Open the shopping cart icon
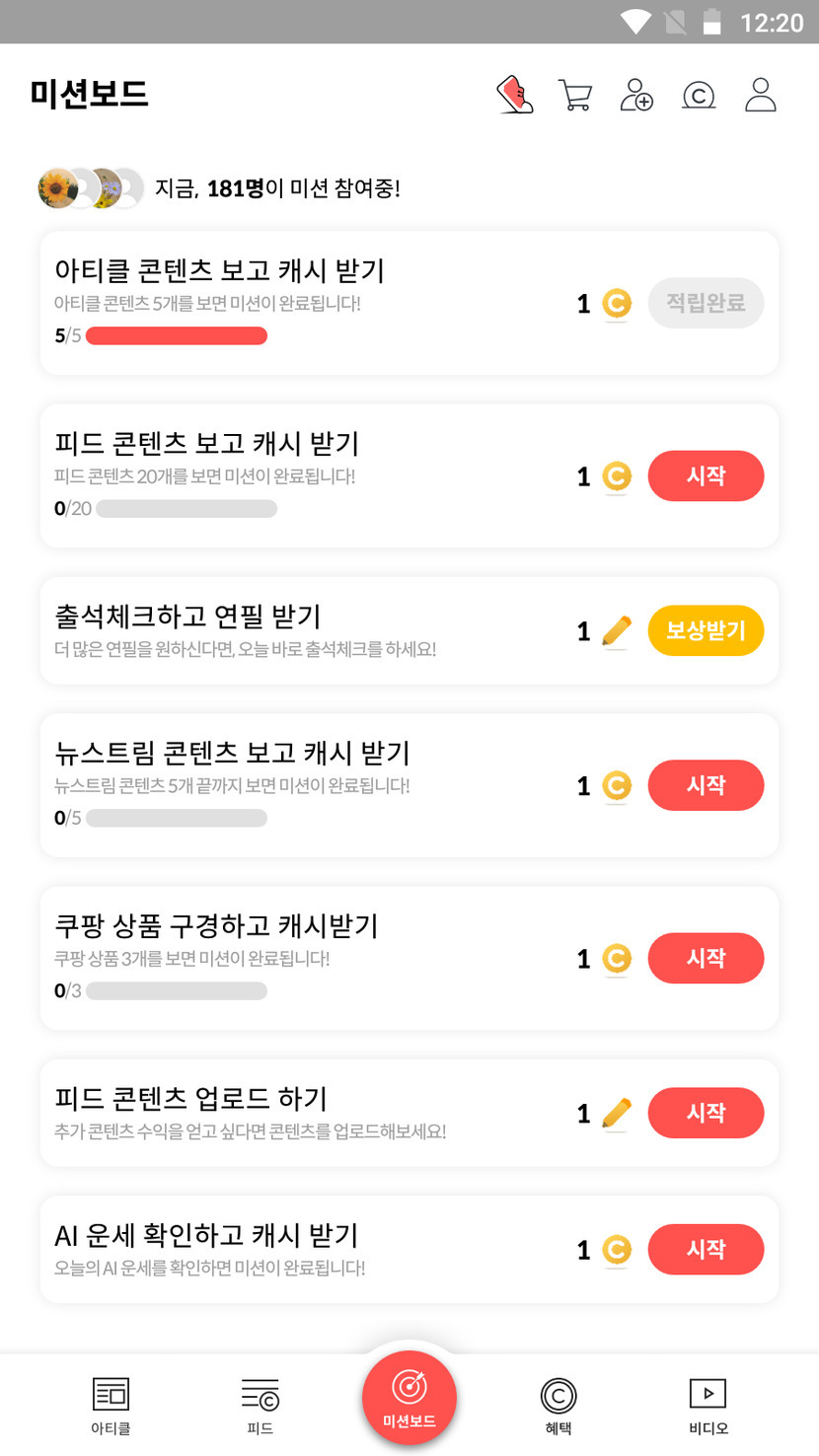The image size is (819, 1456). coord(574,96)
